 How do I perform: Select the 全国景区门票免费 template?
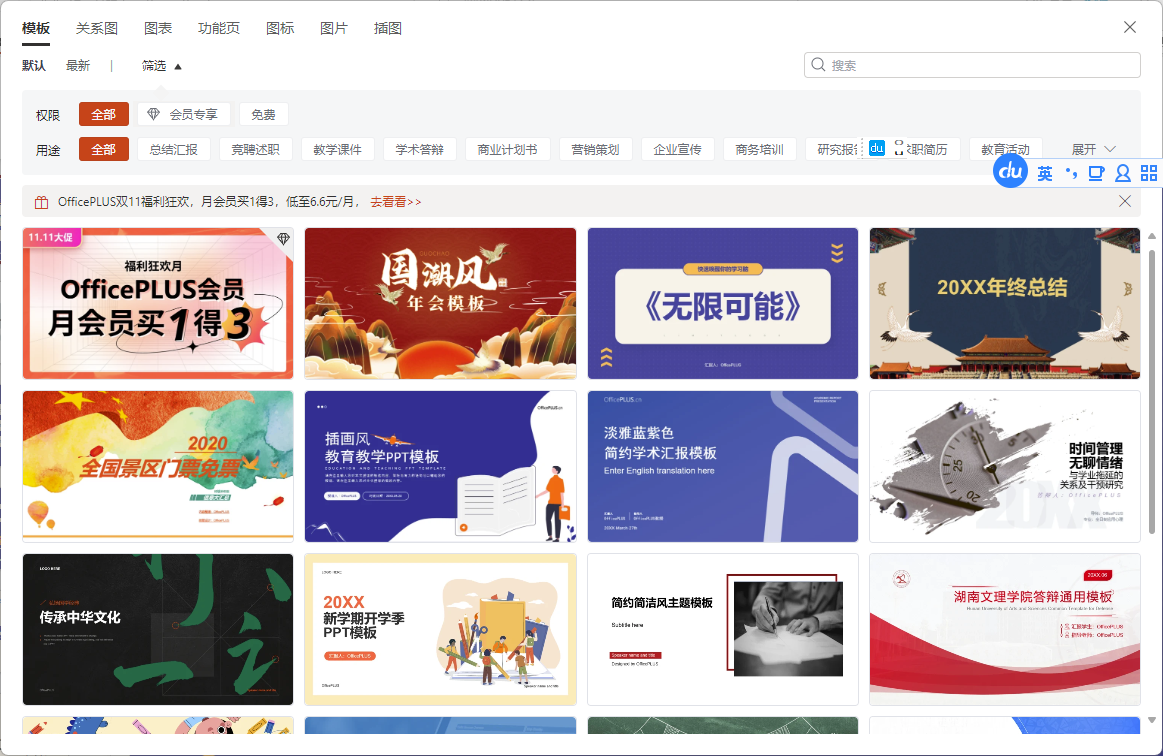click(x=158, y=467)
